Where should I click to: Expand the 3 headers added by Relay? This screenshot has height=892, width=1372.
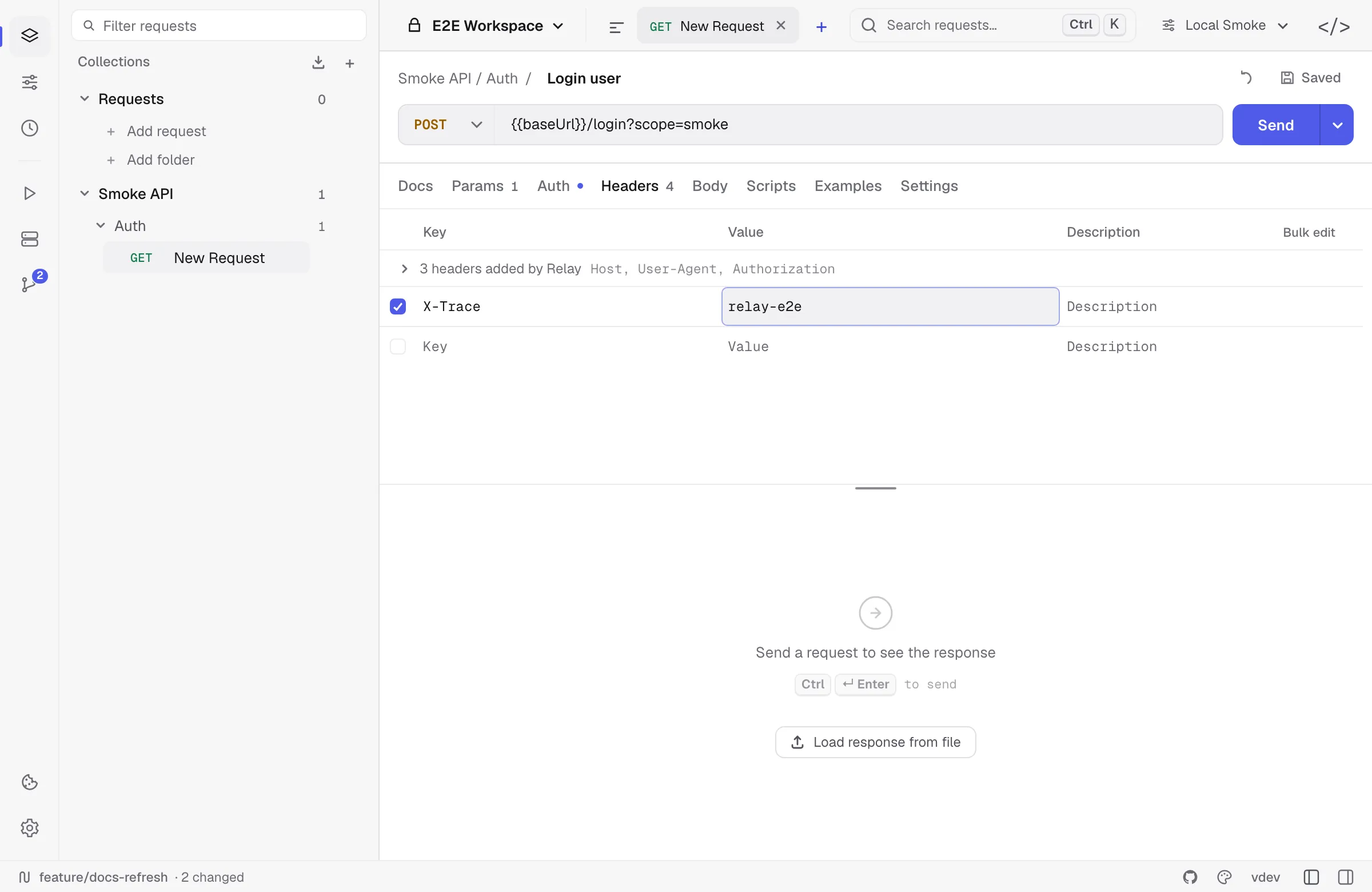[x=404, y=269]
